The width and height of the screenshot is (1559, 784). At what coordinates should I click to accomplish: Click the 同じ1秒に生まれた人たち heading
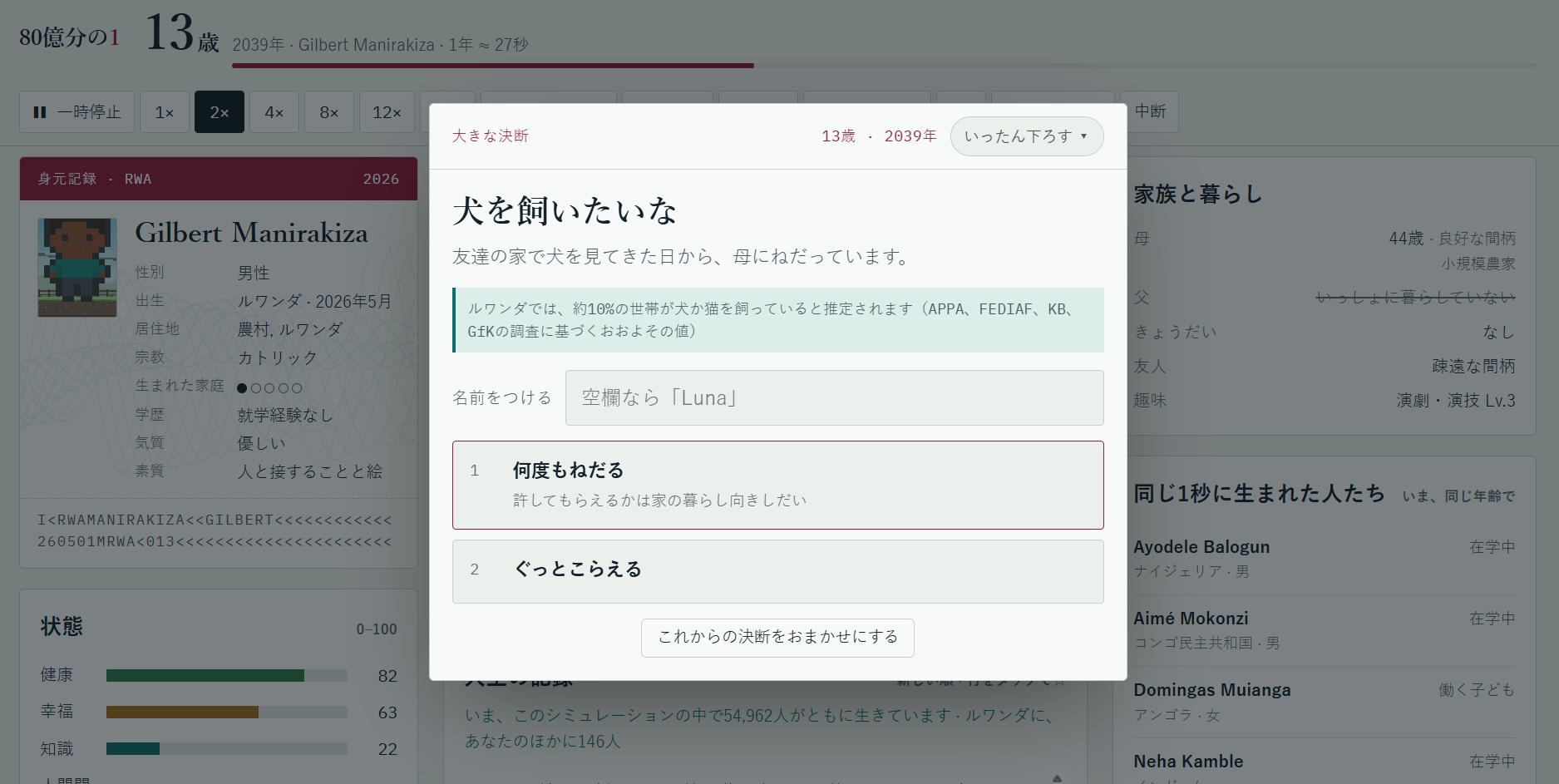coord(1259,494)
